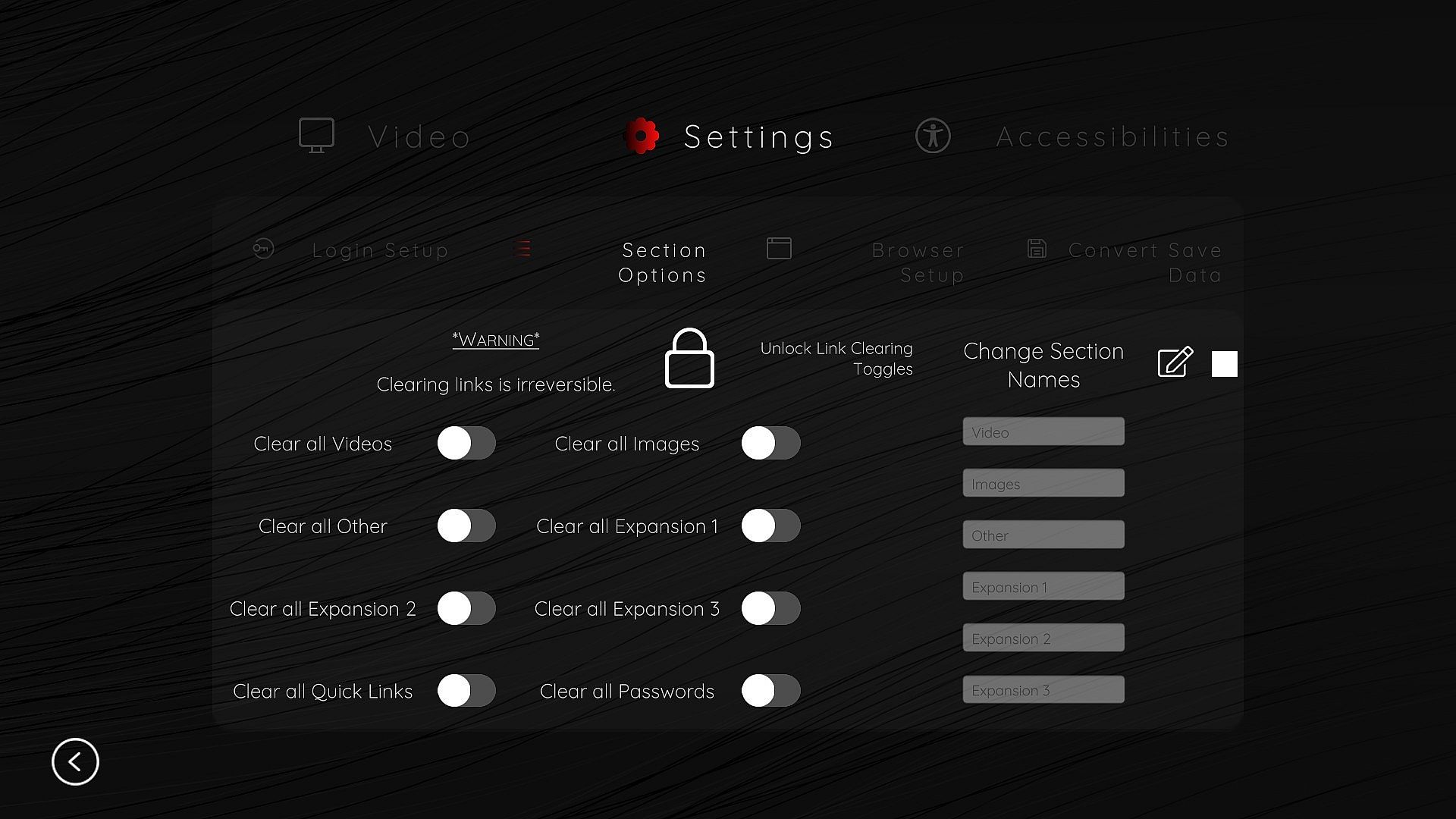Image resolution: width=1456 pixels, height=819 pixels.
Task: Click the Accessibilities person icon
Action: [x=932, y=136]
